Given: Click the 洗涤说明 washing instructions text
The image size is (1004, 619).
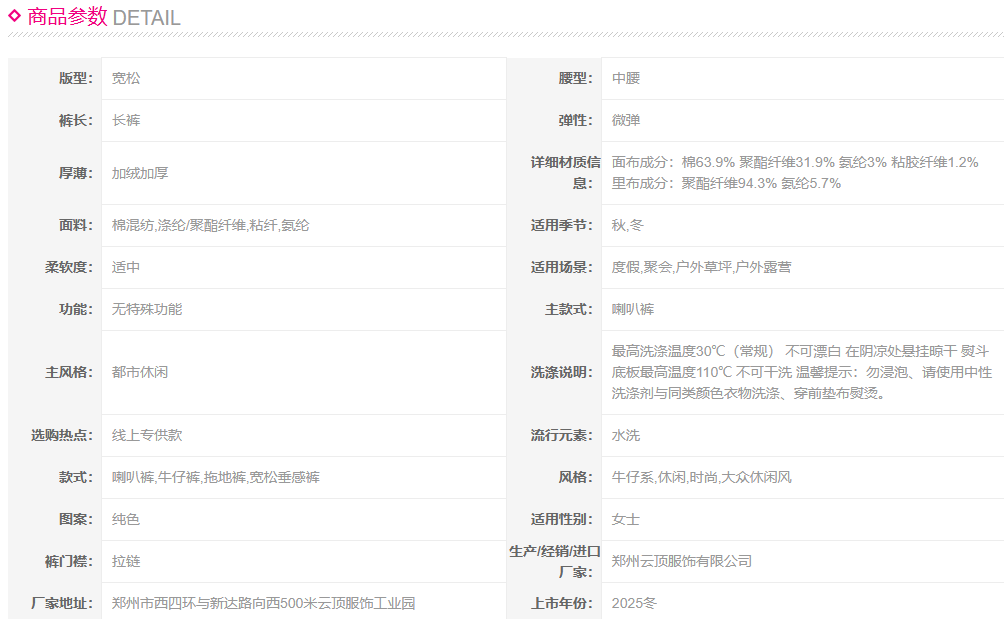Looking at the screenshot, I should tap(800, 372).
